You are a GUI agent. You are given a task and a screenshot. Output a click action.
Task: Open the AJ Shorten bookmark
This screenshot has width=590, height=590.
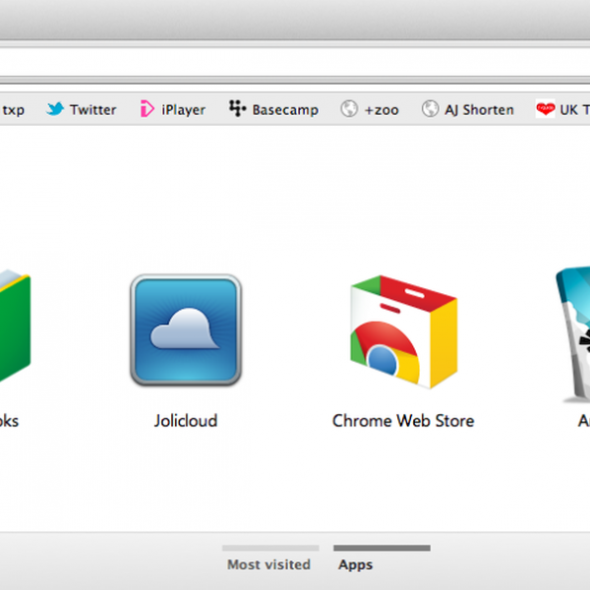[x=479, y=110]
